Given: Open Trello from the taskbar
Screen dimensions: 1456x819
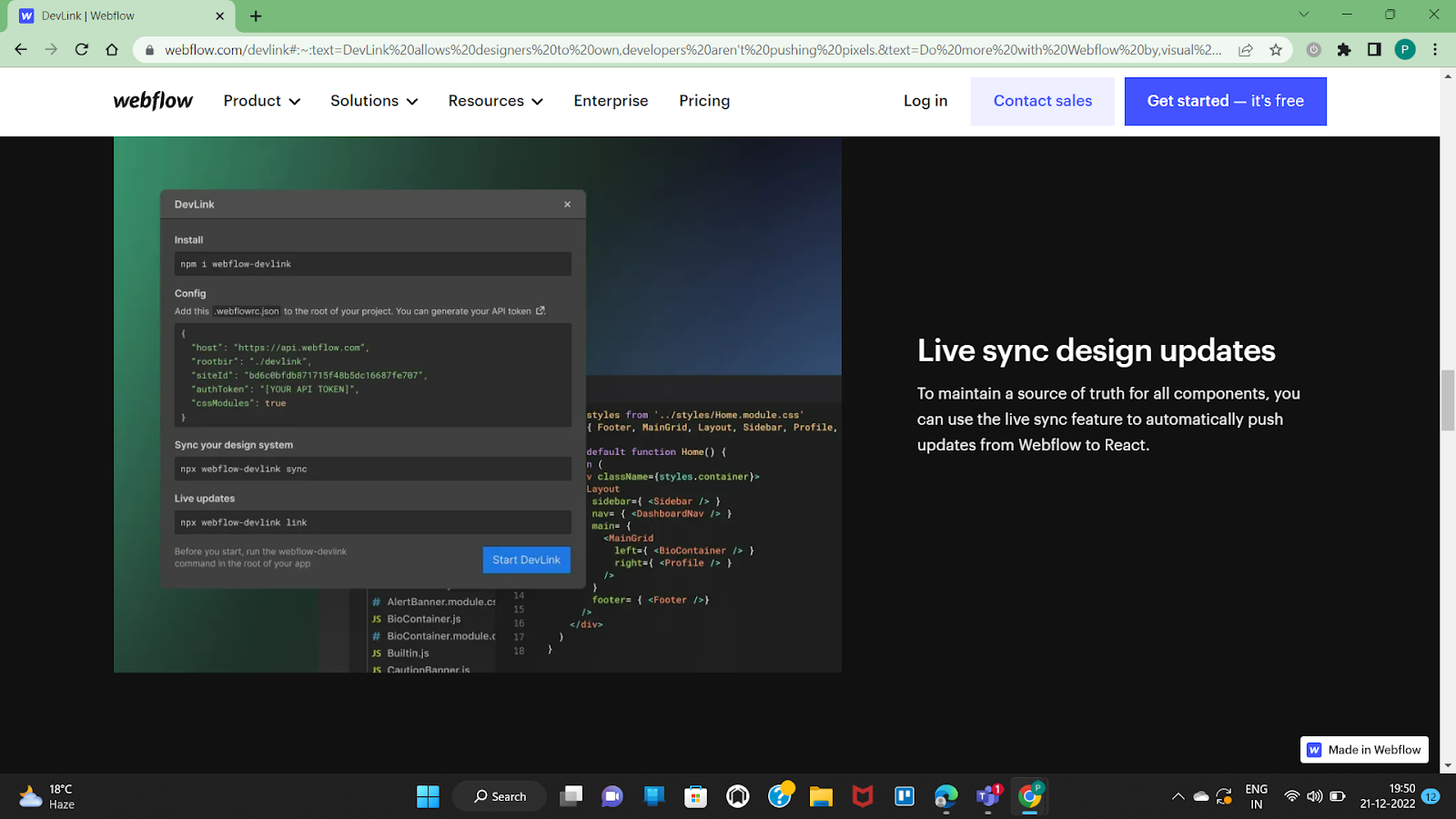Looking at the screenshot, I should click(x=905, y=796).
